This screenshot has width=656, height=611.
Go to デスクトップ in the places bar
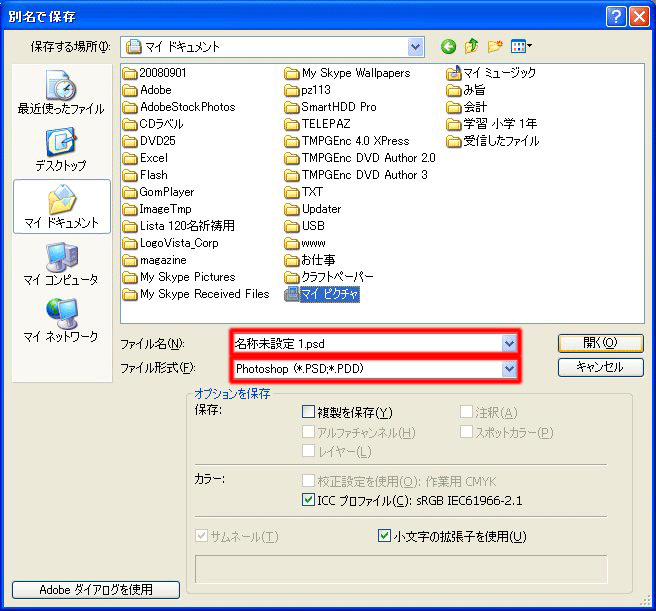(x=61, y=150)
